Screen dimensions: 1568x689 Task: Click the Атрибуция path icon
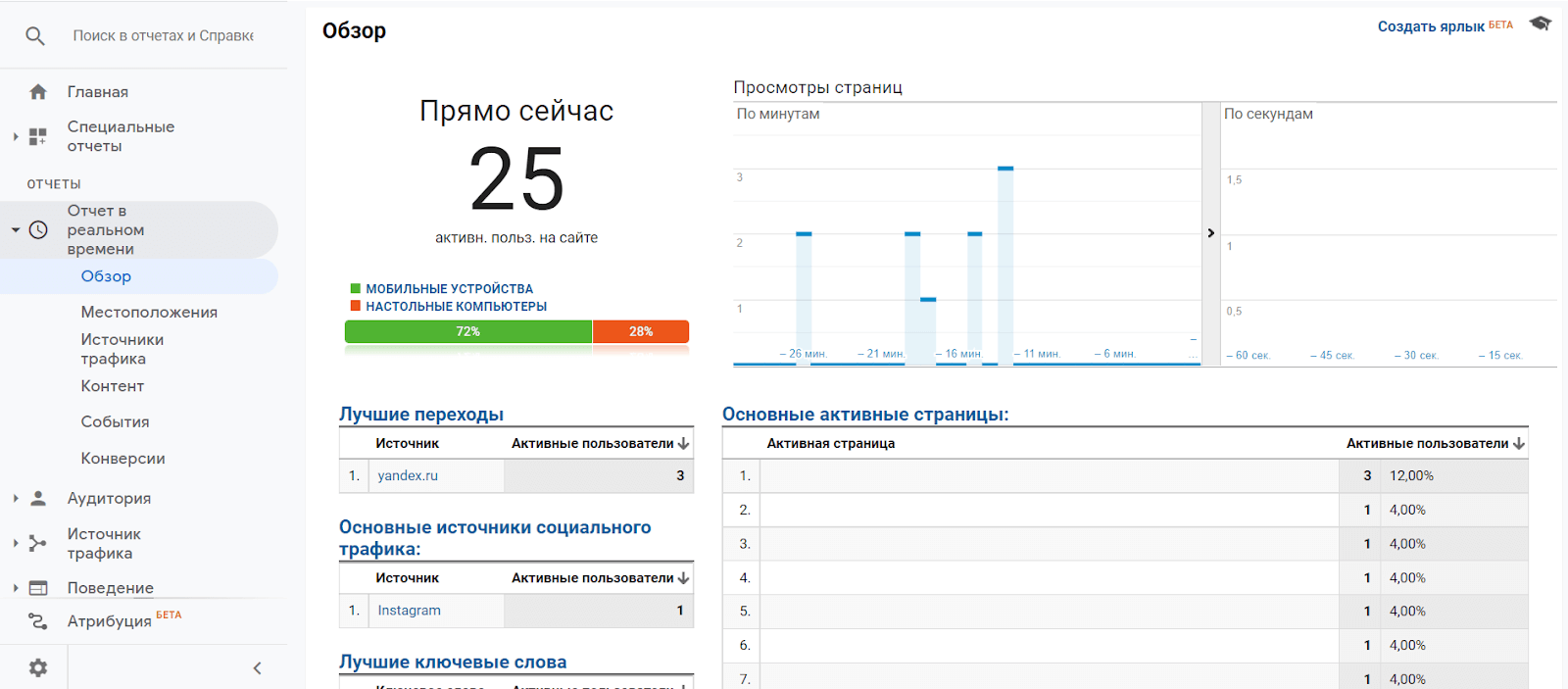(38, 621)
